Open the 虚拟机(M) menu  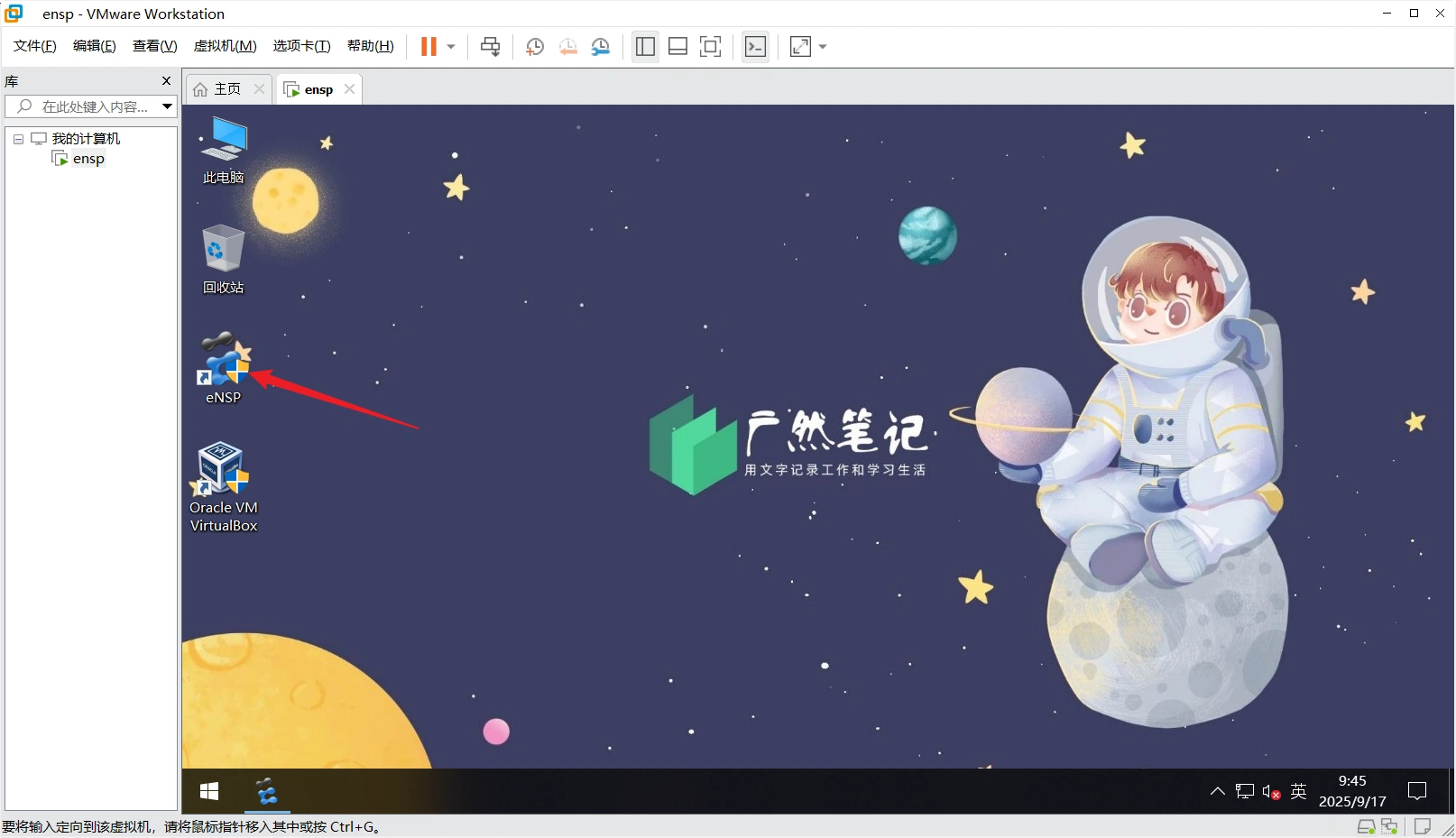tap(226, 46)
